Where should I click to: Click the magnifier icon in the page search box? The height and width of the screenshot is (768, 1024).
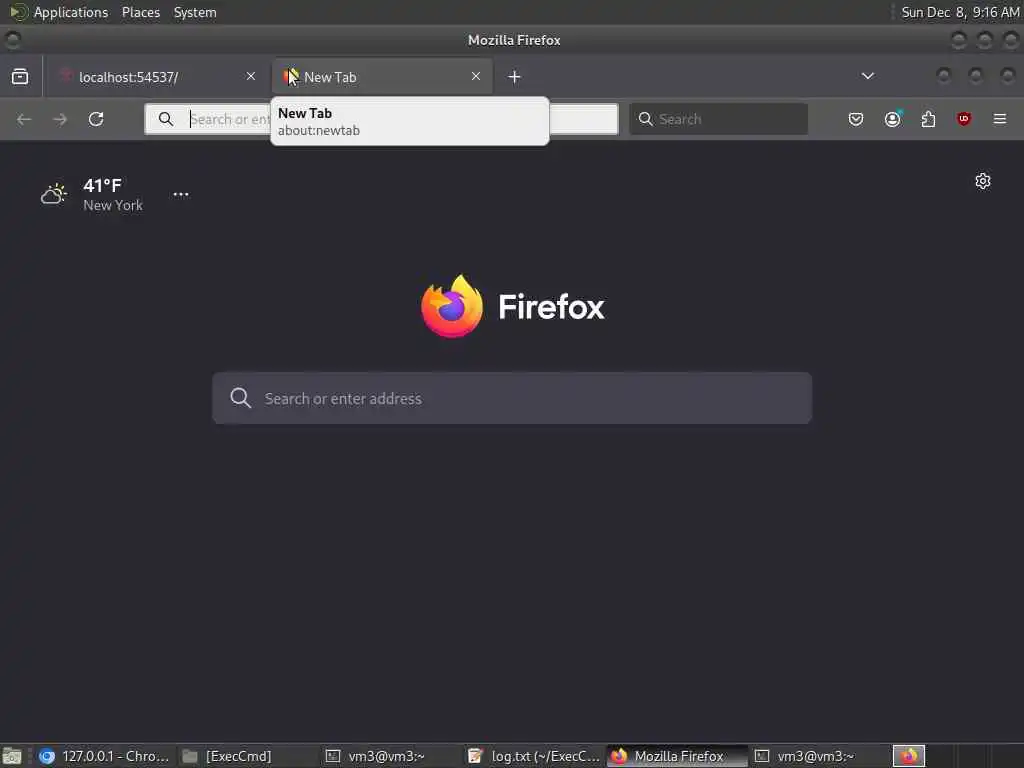point(240,398)
